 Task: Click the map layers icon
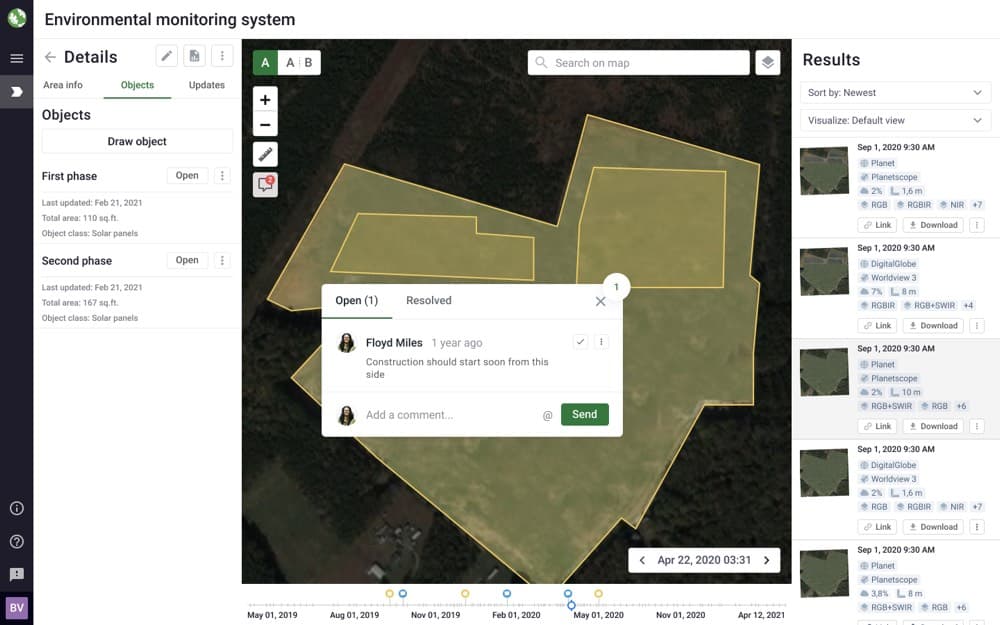tap(767, 63)
